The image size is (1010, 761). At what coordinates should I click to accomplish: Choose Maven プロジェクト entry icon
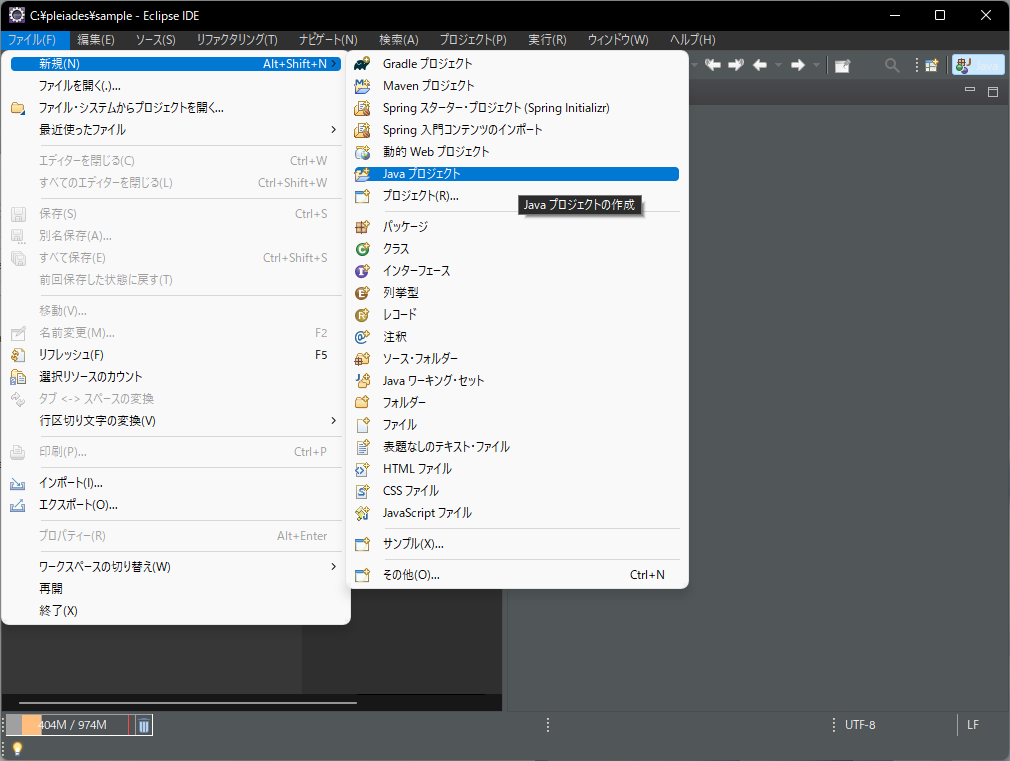(x=362, y=86)
